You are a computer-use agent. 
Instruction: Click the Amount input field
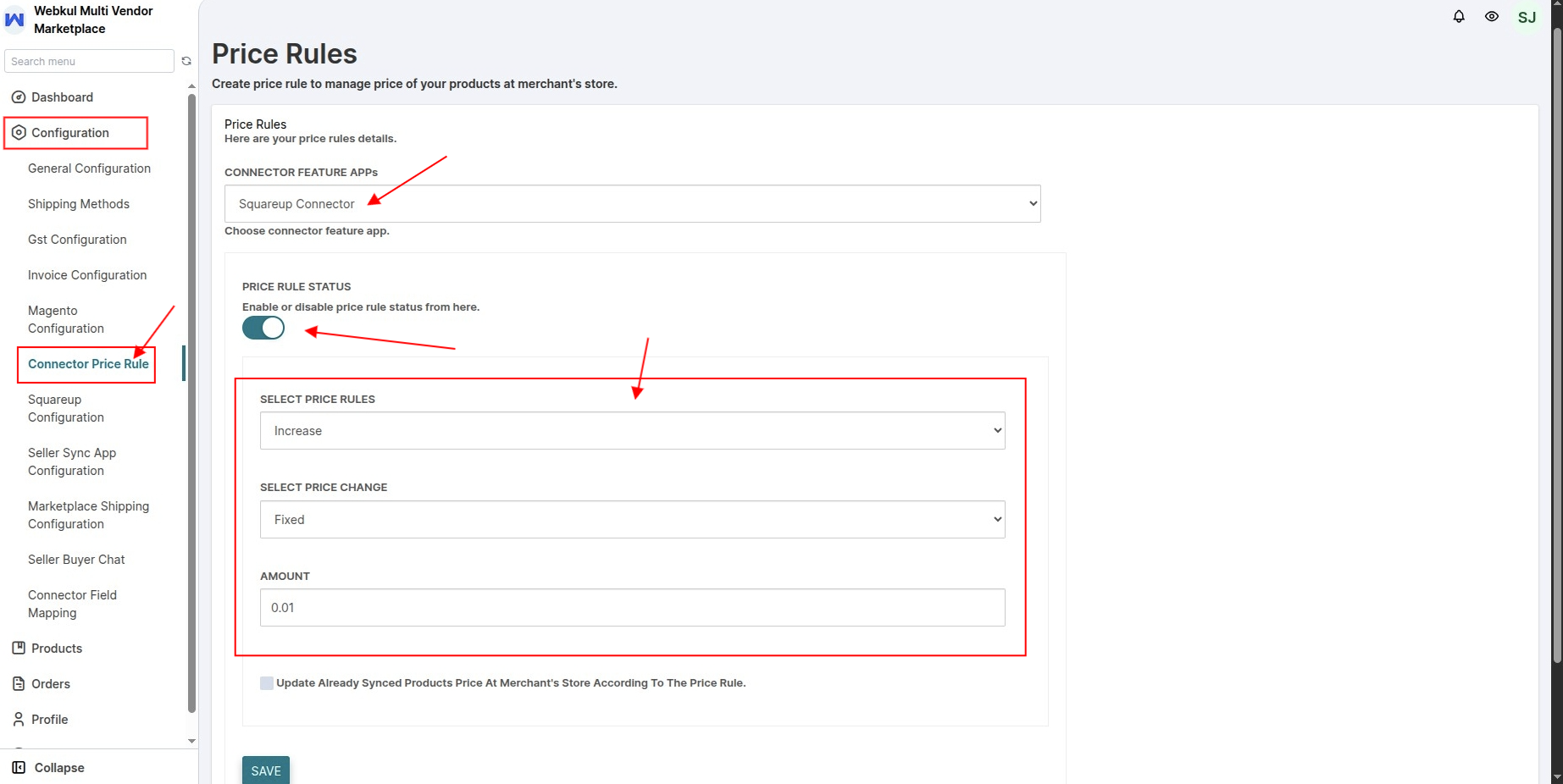point(633,608)
